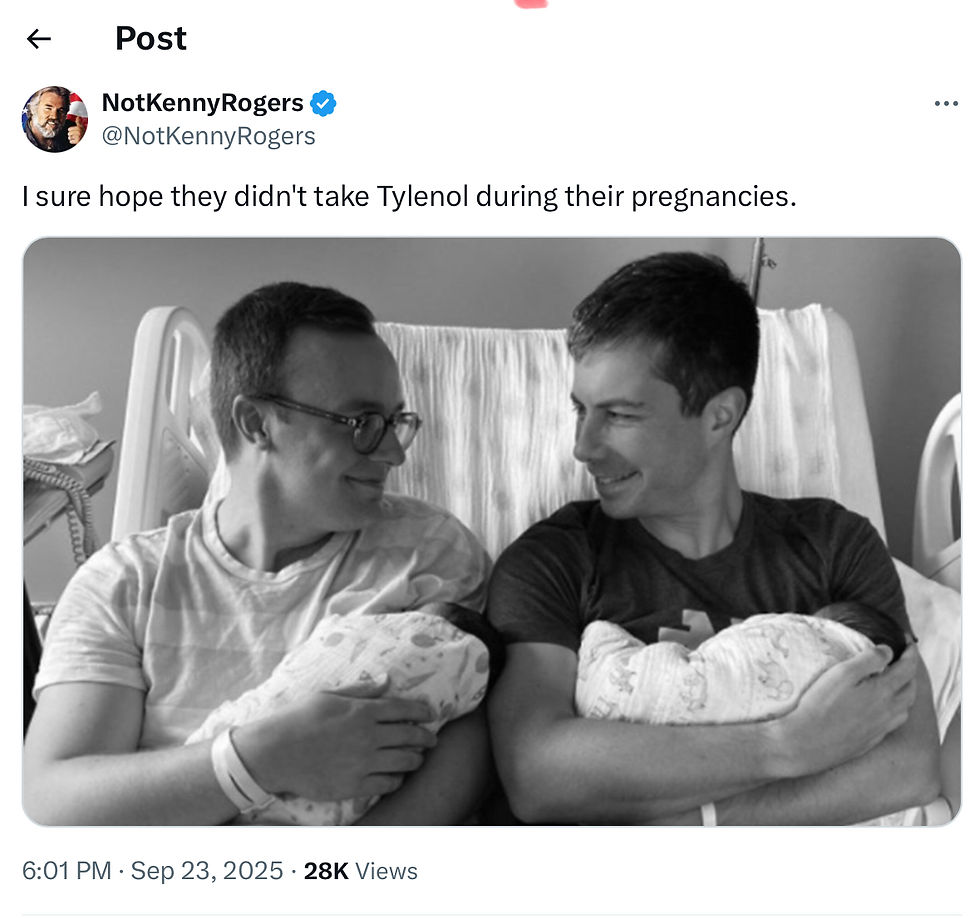The height and width of the screenshot is (918, 980).
Task: Open the more options ellipsis menu
Action: (x=945, y=104)
